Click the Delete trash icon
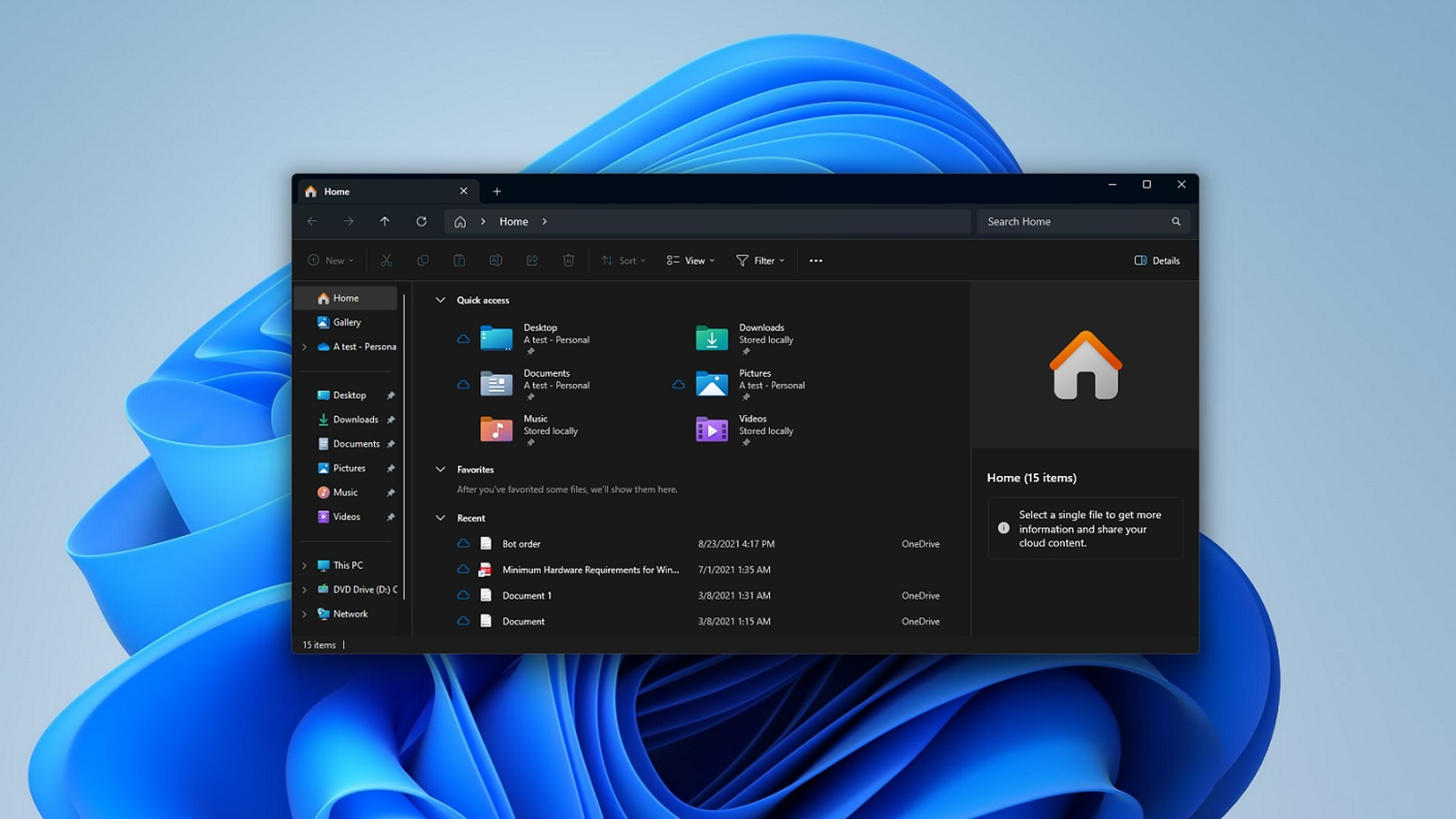Screen dimensions: 1456x819 click(569, 260)
